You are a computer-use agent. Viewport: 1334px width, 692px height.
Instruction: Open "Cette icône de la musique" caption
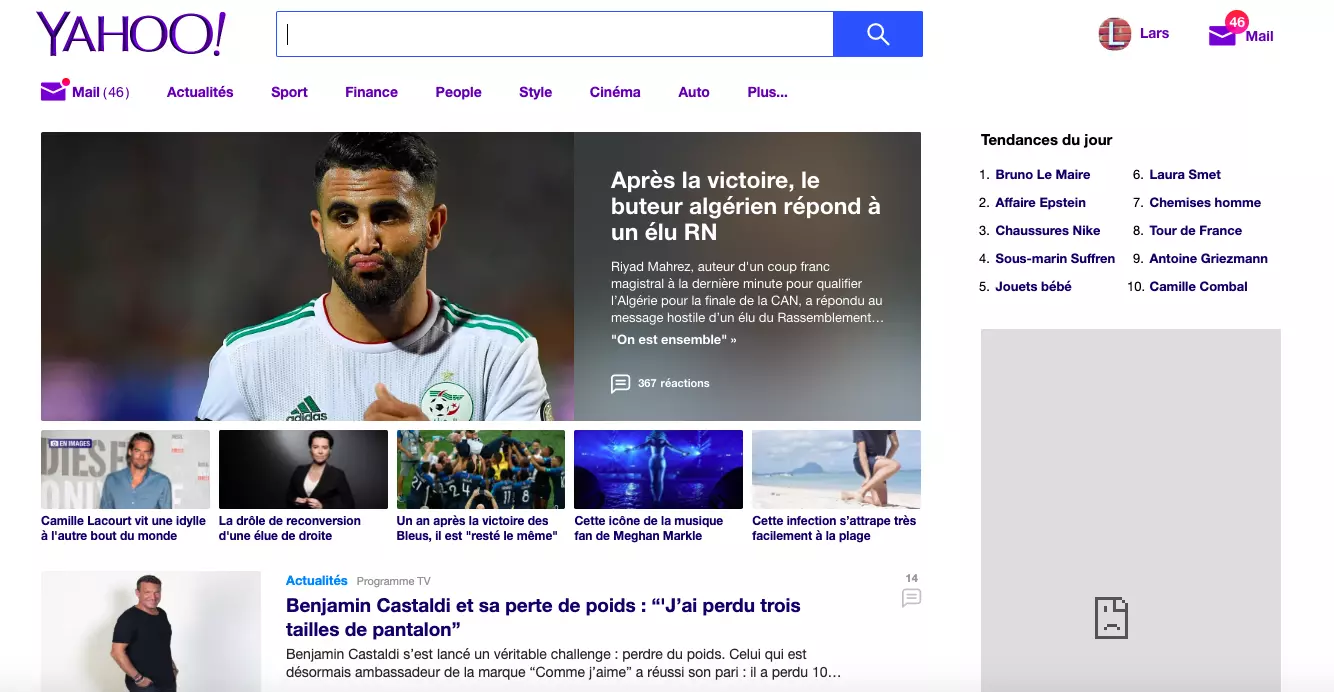click(x=648, y=528)
